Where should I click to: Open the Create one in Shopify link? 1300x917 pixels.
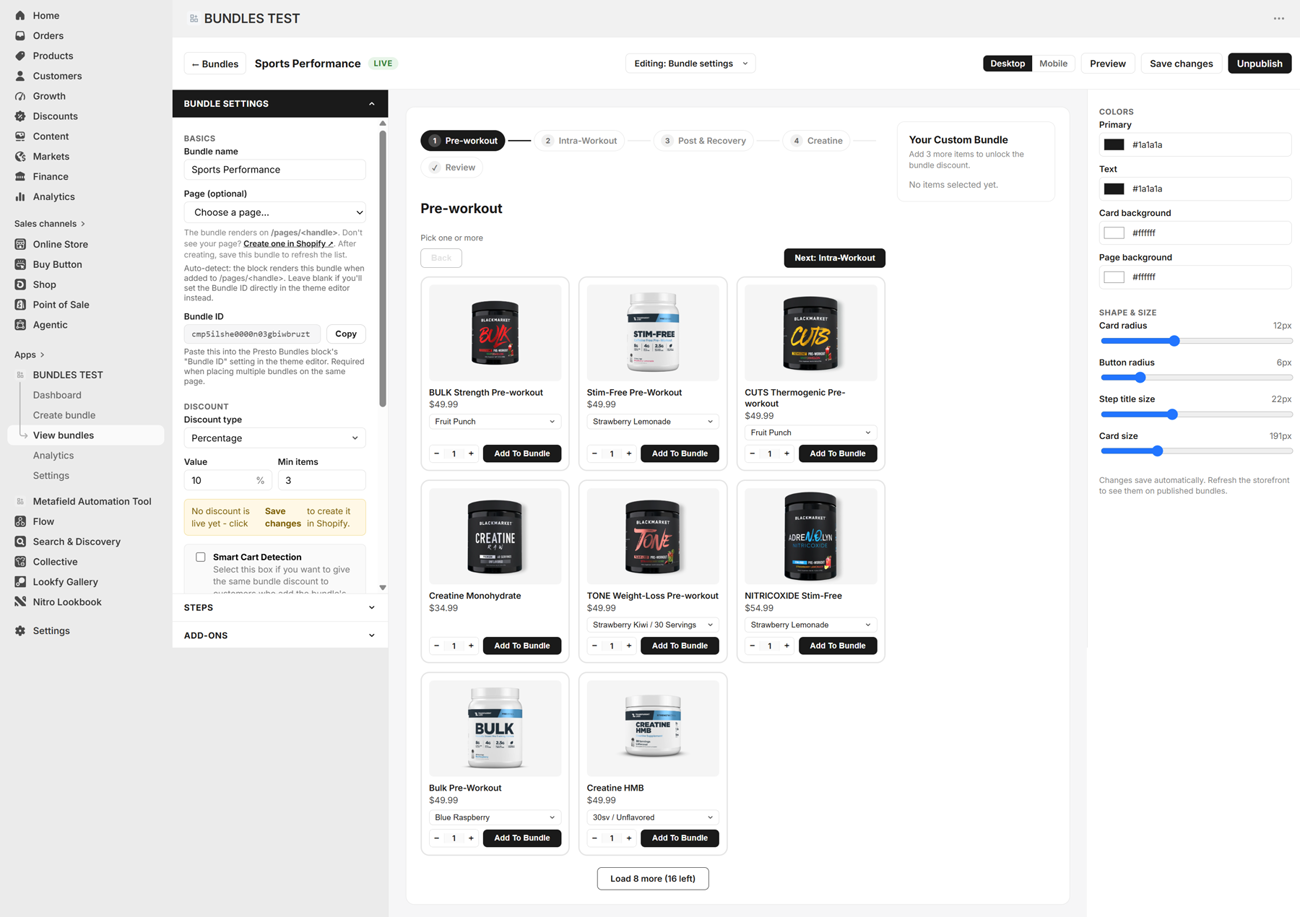(288, 243)
